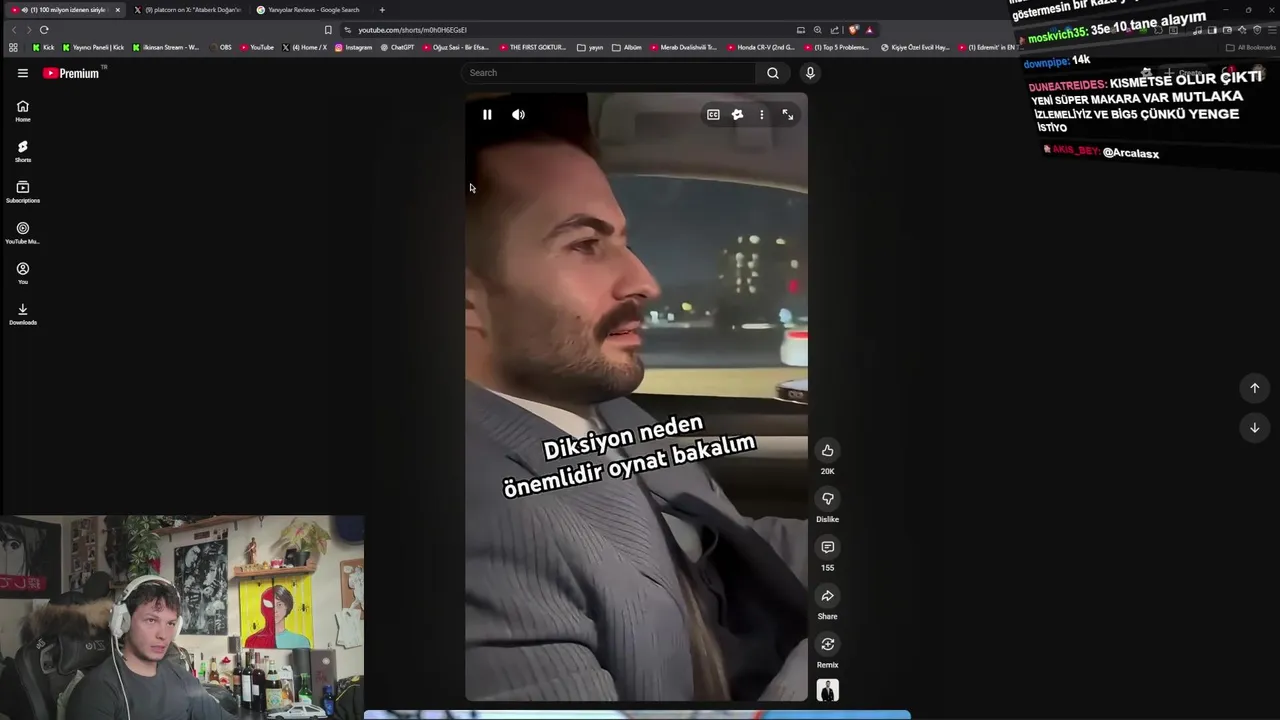Viewport: 1280px width, 720px height.
Task: Dislike the Short
Action: point(827,499)
